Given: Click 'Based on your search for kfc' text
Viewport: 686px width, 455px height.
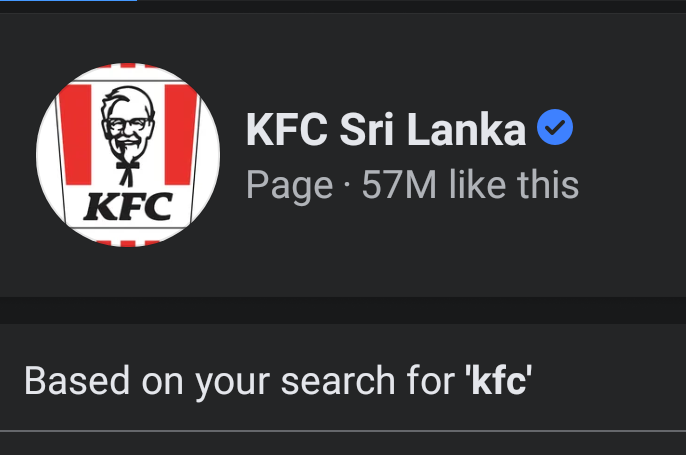Looking at the screenshot, I should pyautogui.click(x=278, y=381).
